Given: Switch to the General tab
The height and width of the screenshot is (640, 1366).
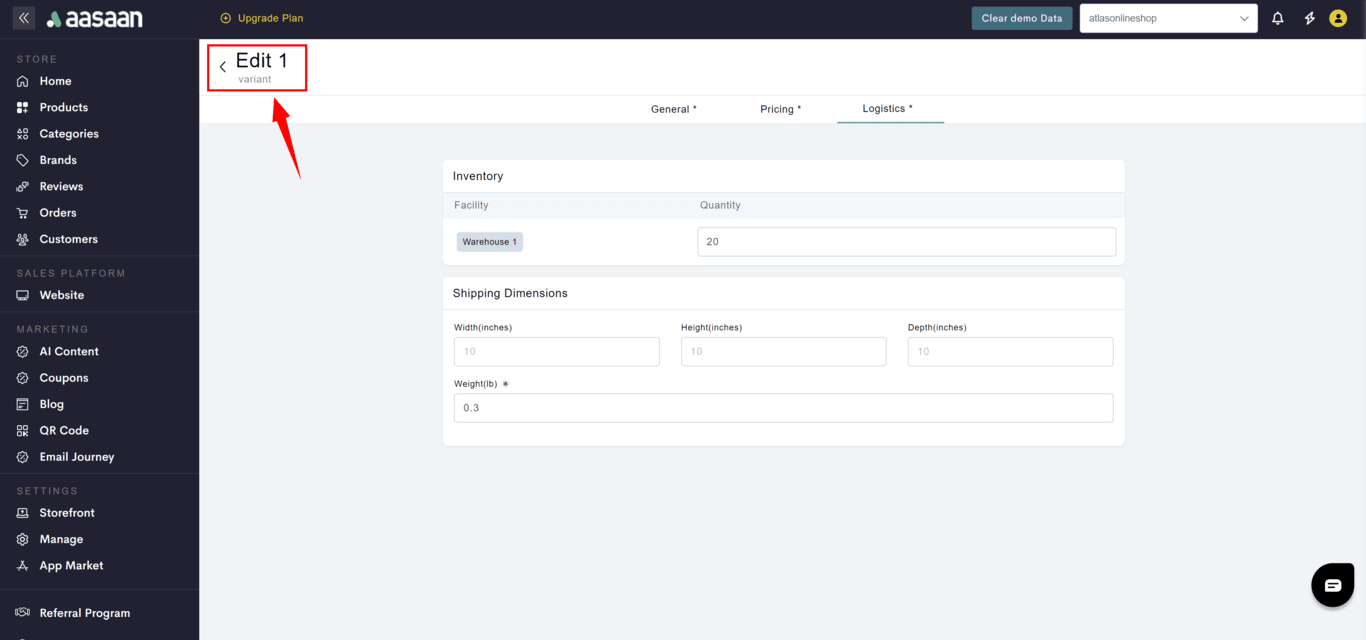Looking at the screenshot, I should (673, 109).
